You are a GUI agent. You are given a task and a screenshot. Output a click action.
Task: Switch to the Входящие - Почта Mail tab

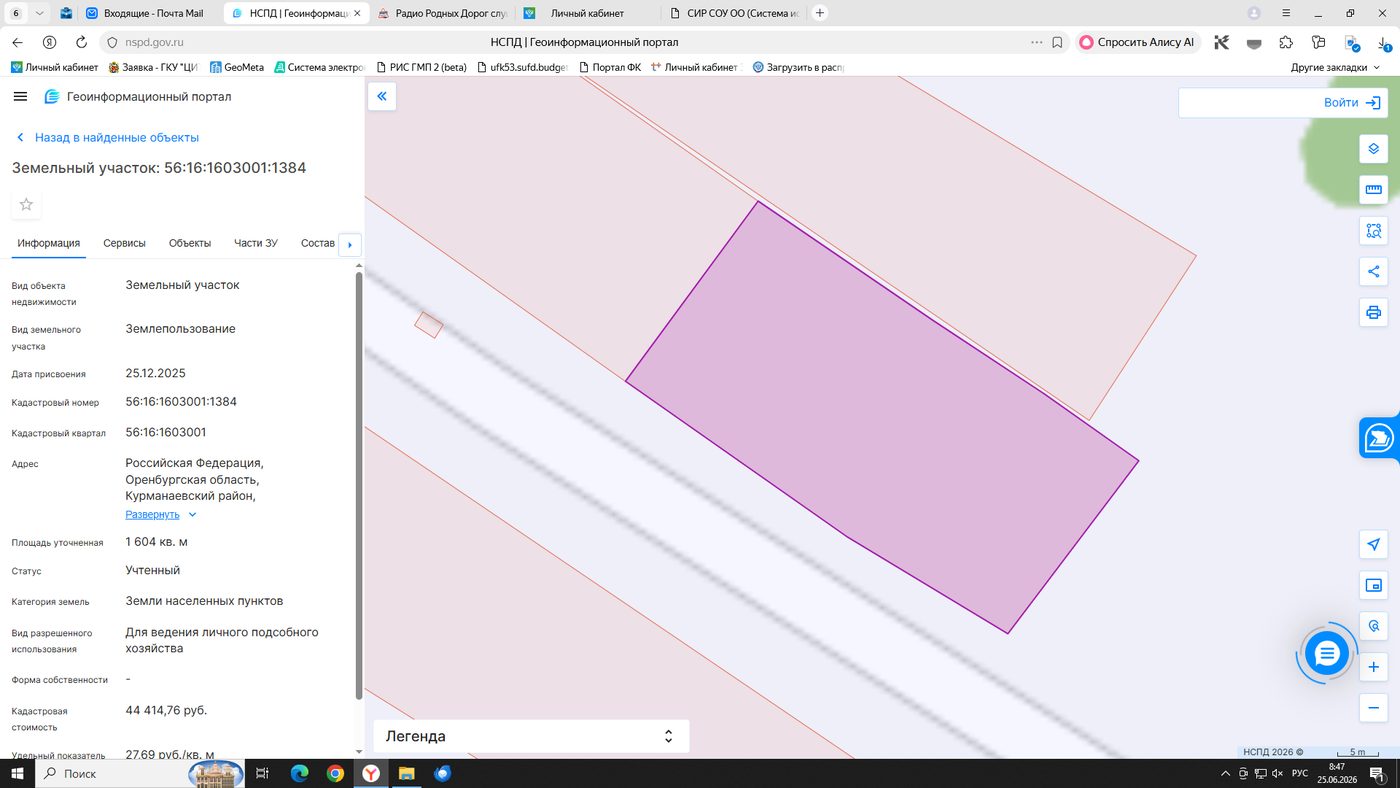point(148,13)
